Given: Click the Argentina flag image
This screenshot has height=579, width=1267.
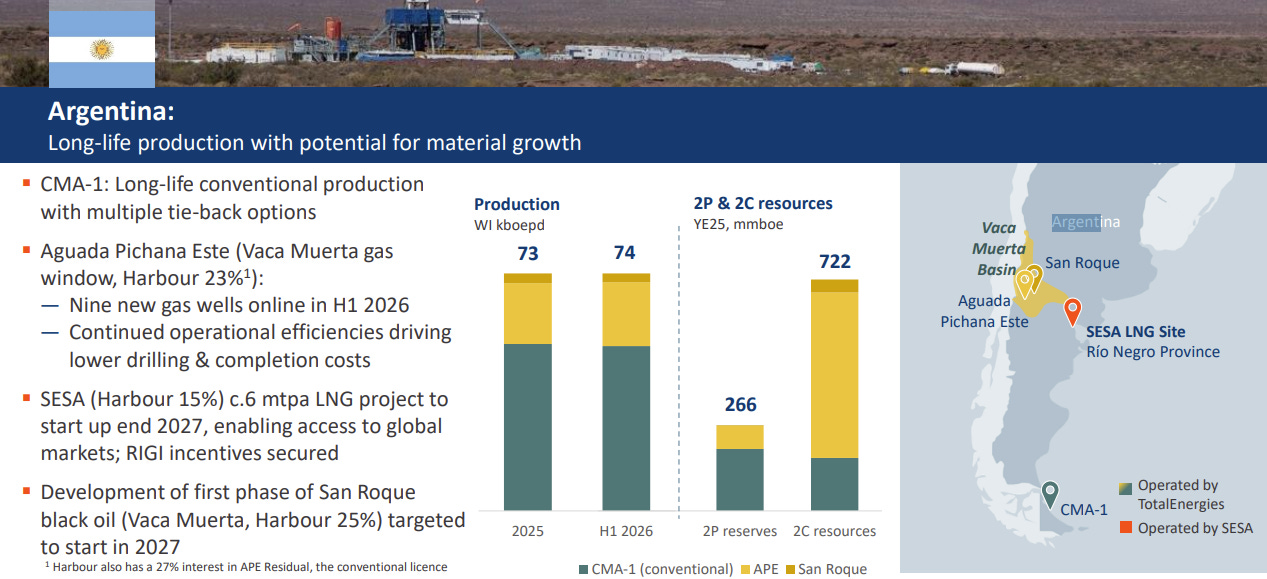Looking at the screenshot, I should click(102, 44).
